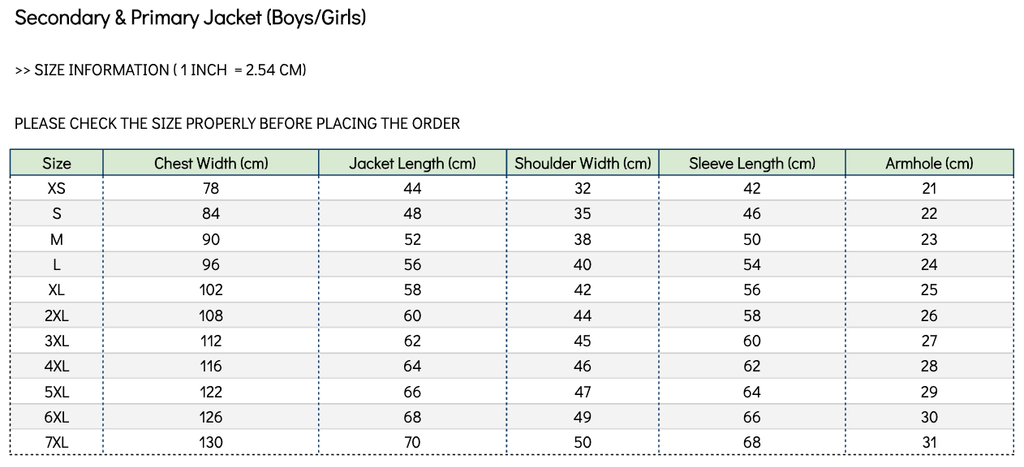Click the "Armhole (cm)" column header
This screenshot has height=467, width=1024.
(929, 163)
